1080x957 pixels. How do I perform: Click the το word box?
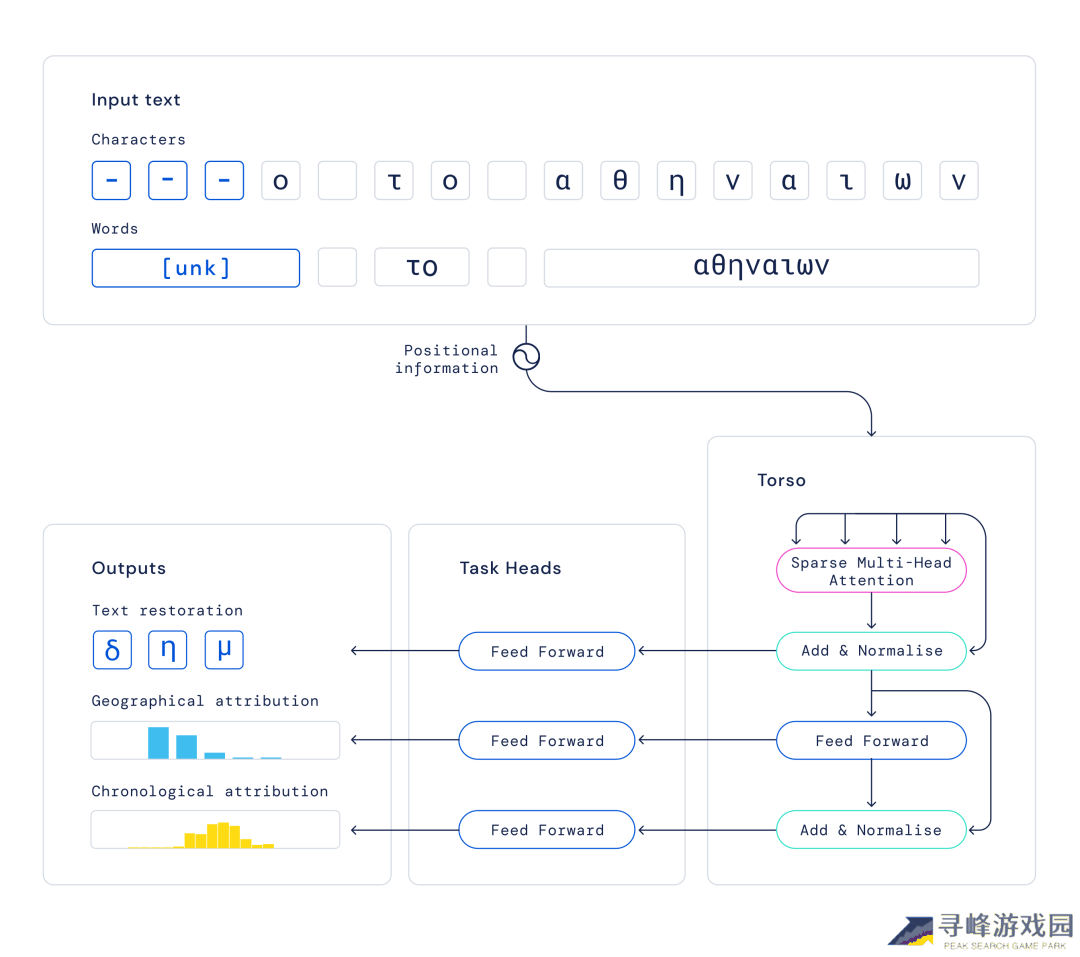pyautogui.click(x=422, y=268)
